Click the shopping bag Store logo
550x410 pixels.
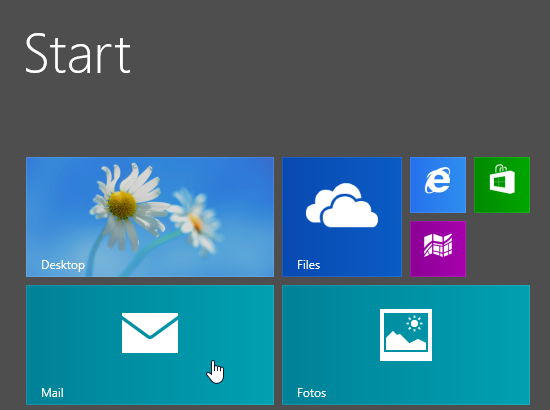tap(503, 179)
